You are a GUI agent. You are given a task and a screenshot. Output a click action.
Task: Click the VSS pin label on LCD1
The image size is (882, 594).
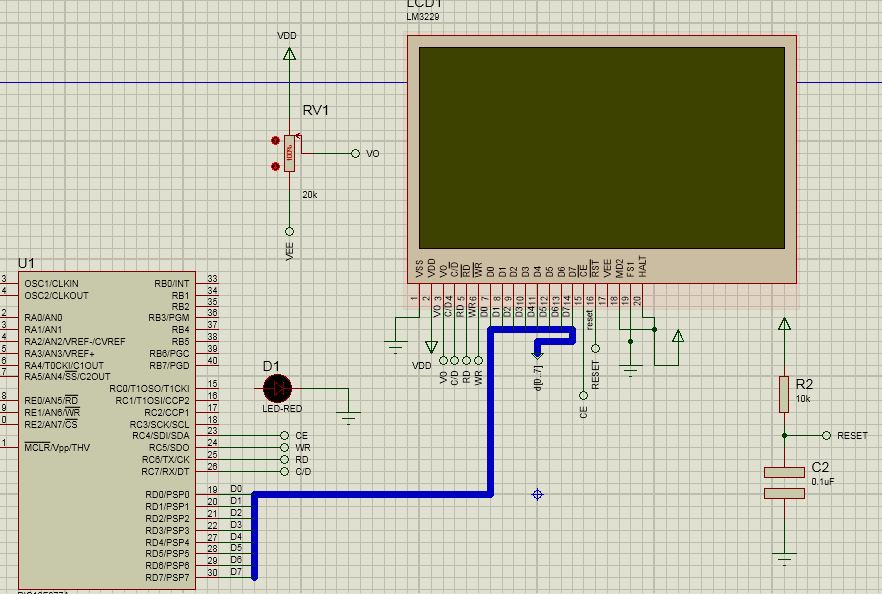click(x=419, y=269)
